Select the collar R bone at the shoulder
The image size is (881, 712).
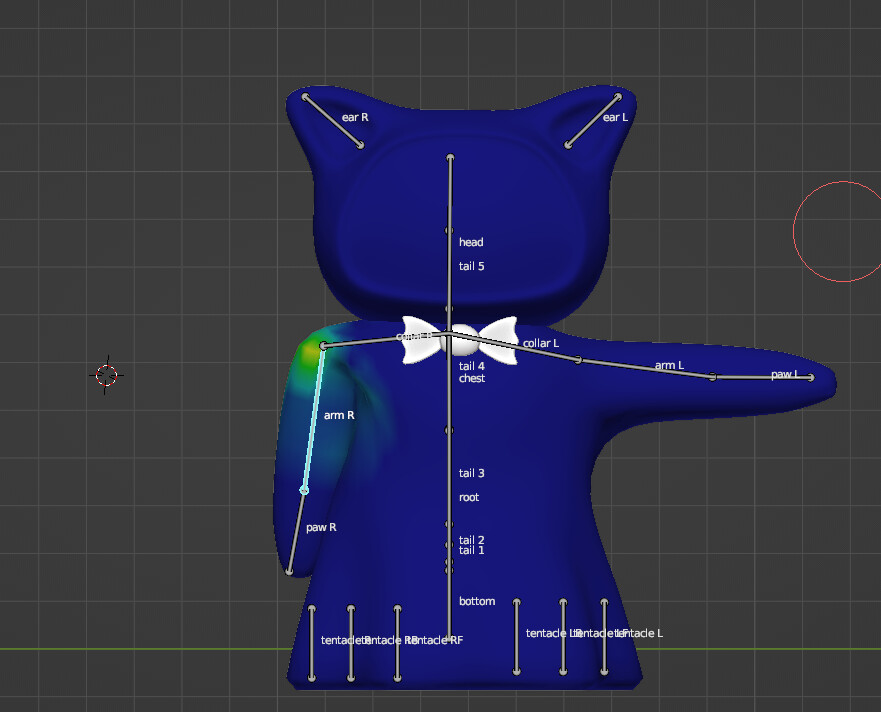385,339
